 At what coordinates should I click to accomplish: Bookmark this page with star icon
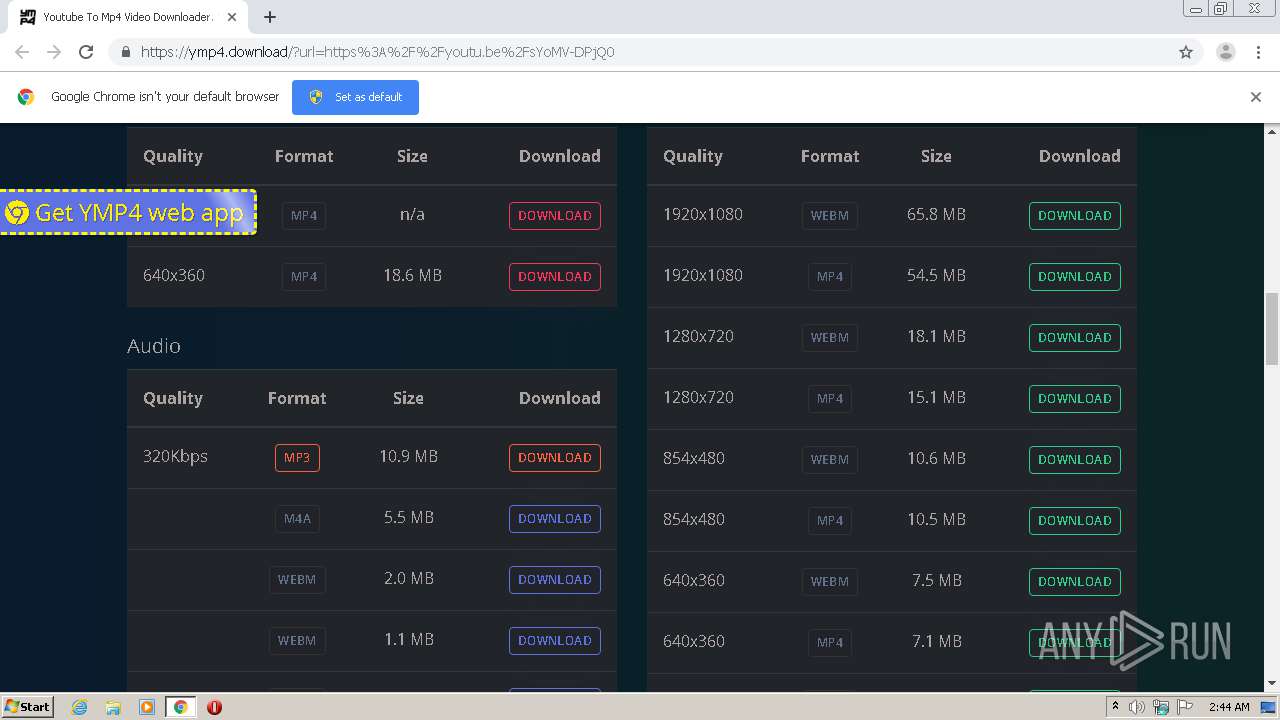tap(1186, 52)
